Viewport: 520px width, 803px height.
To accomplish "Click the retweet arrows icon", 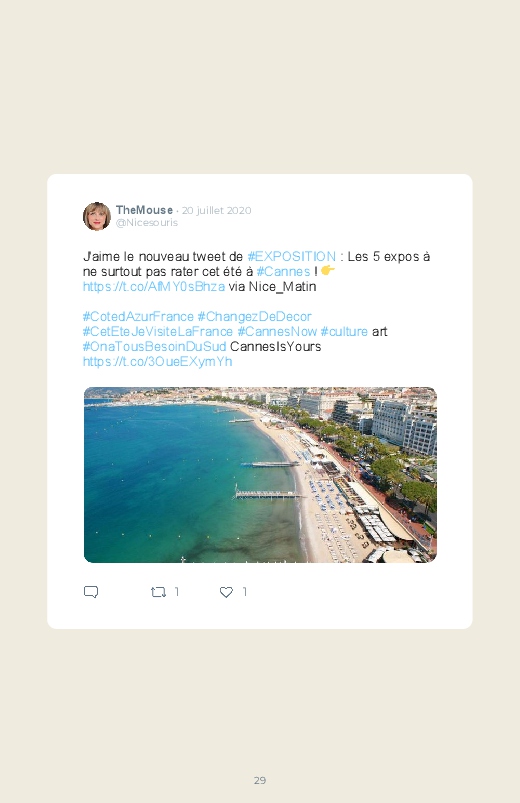I will pyautogui.click(x=158, y=592).
